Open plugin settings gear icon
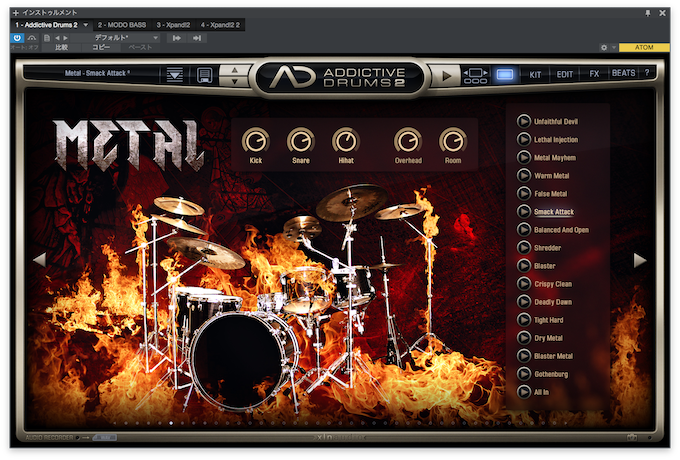 [x=604, y=47]
